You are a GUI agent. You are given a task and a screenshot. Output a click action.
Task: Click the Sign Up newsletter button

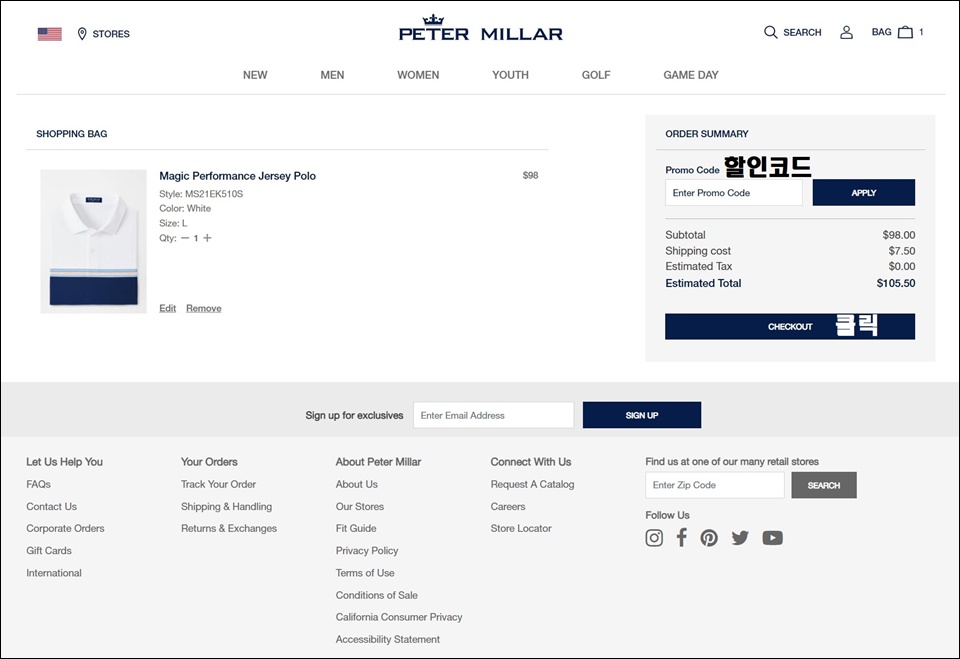pyautogui.click(x=642, y=415)
